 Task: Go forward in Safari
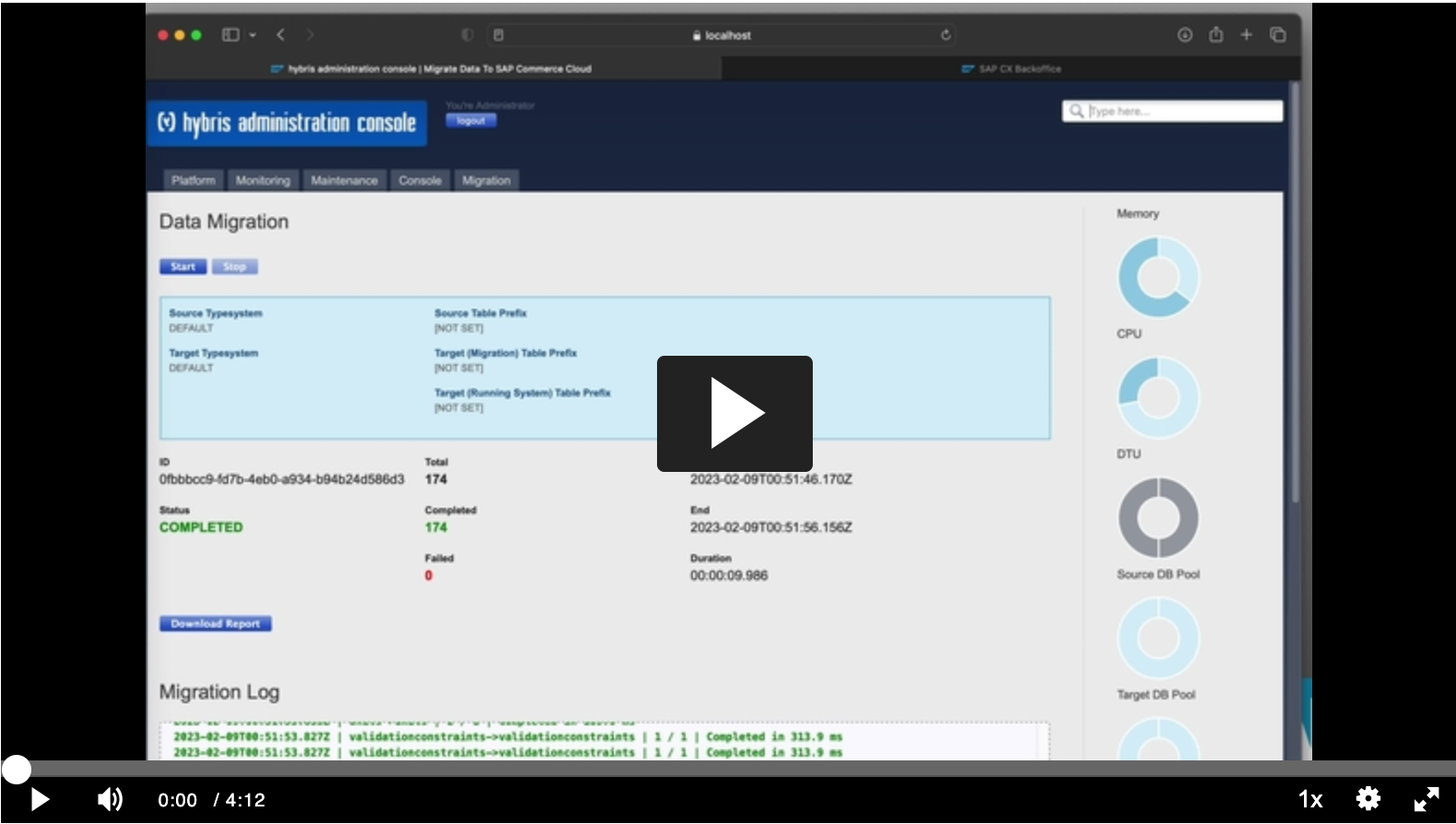[311, 35]
